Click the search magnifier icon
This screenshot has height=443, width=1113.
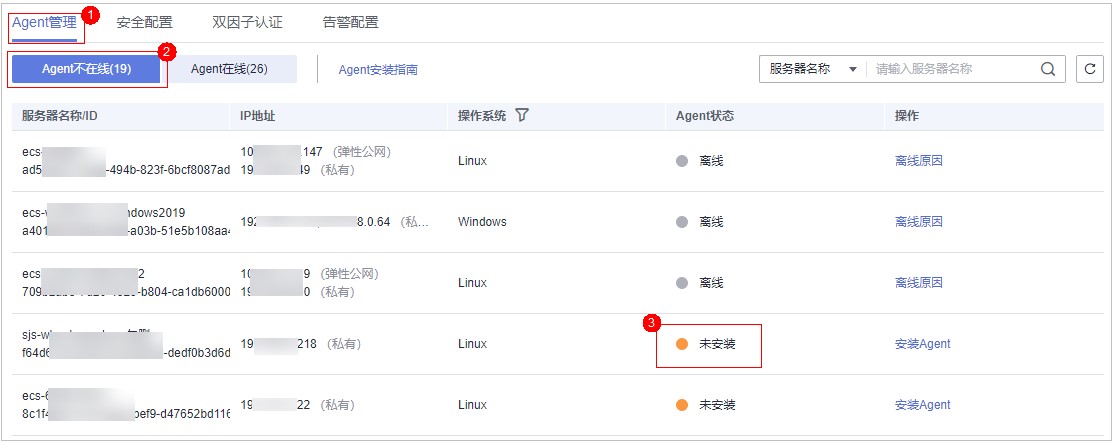tap(1047, 69)
